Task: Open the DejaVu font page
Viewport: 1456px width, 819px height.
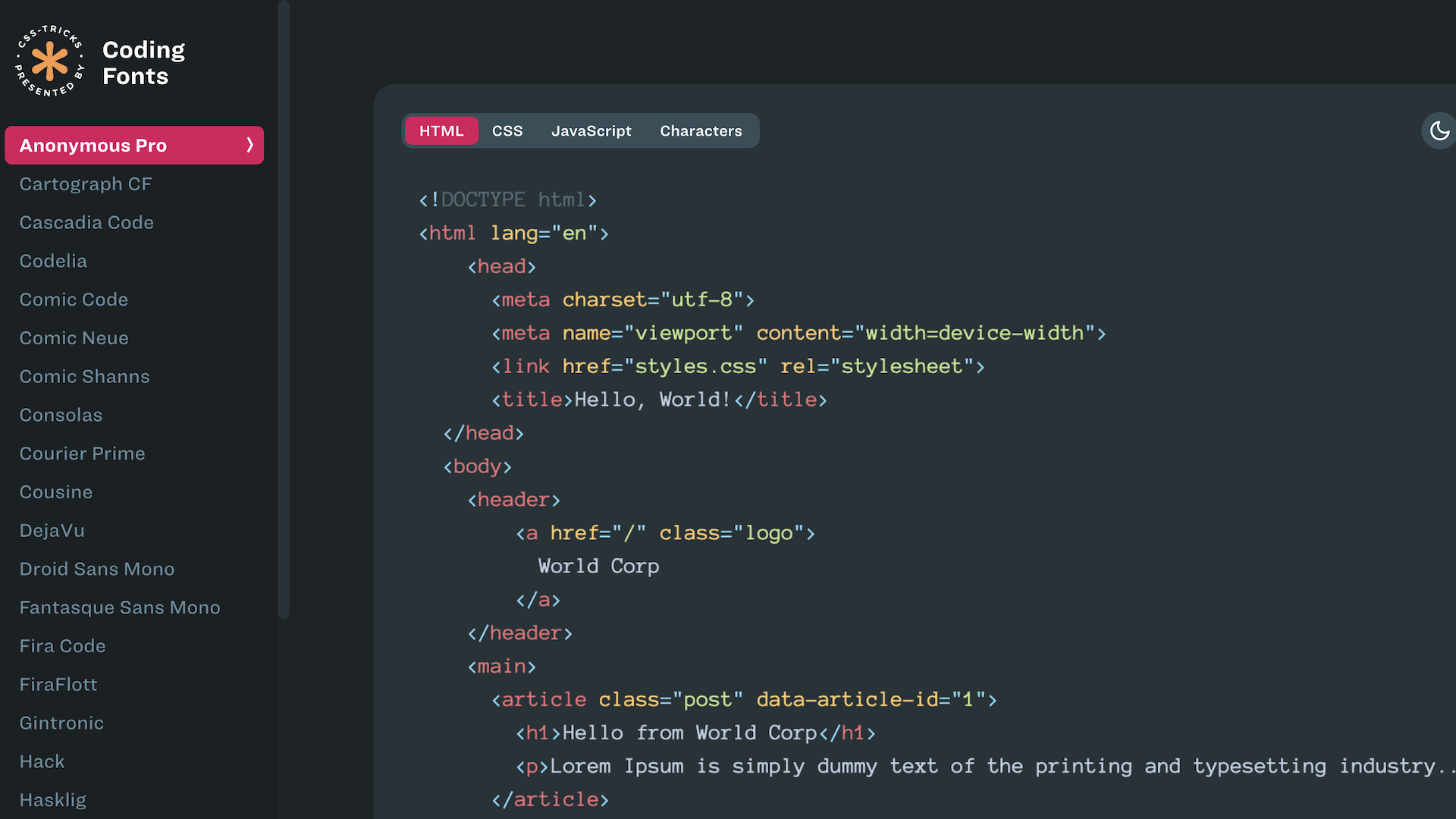Action: 52,530
